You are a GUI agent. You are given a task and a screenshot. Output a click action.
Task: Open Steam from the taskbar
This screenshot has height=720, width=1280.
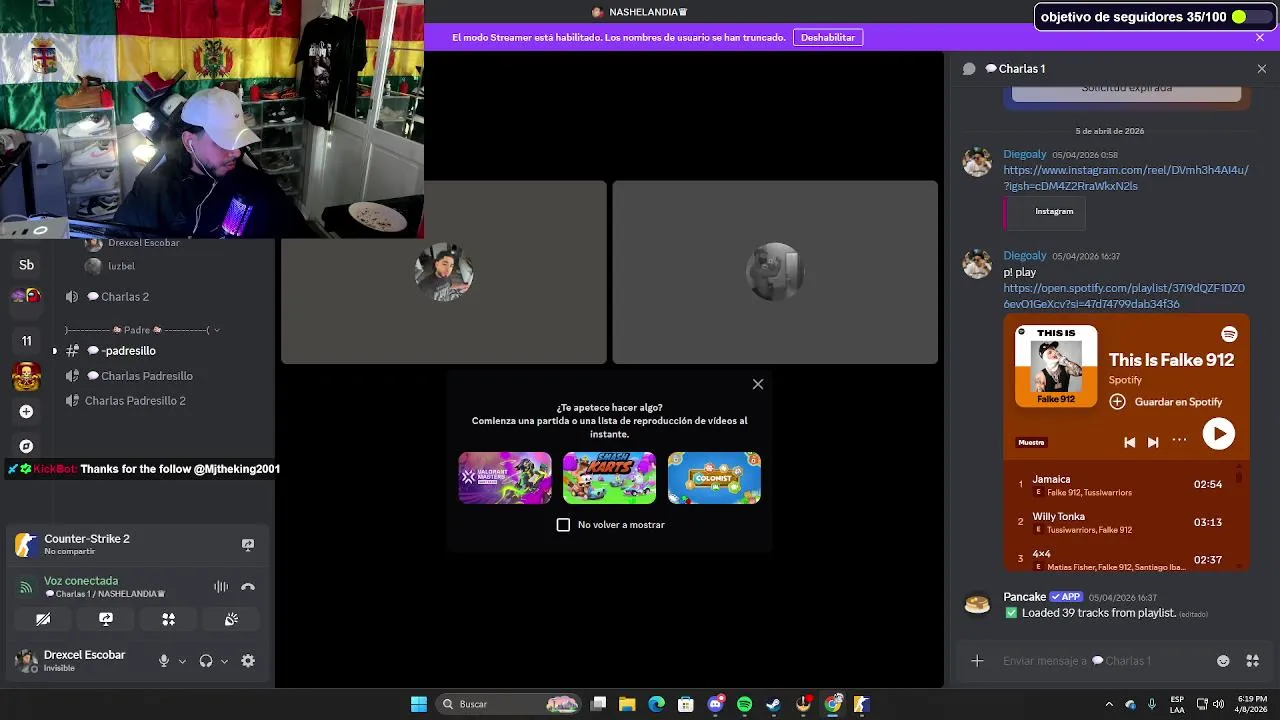tap(773, 704)
